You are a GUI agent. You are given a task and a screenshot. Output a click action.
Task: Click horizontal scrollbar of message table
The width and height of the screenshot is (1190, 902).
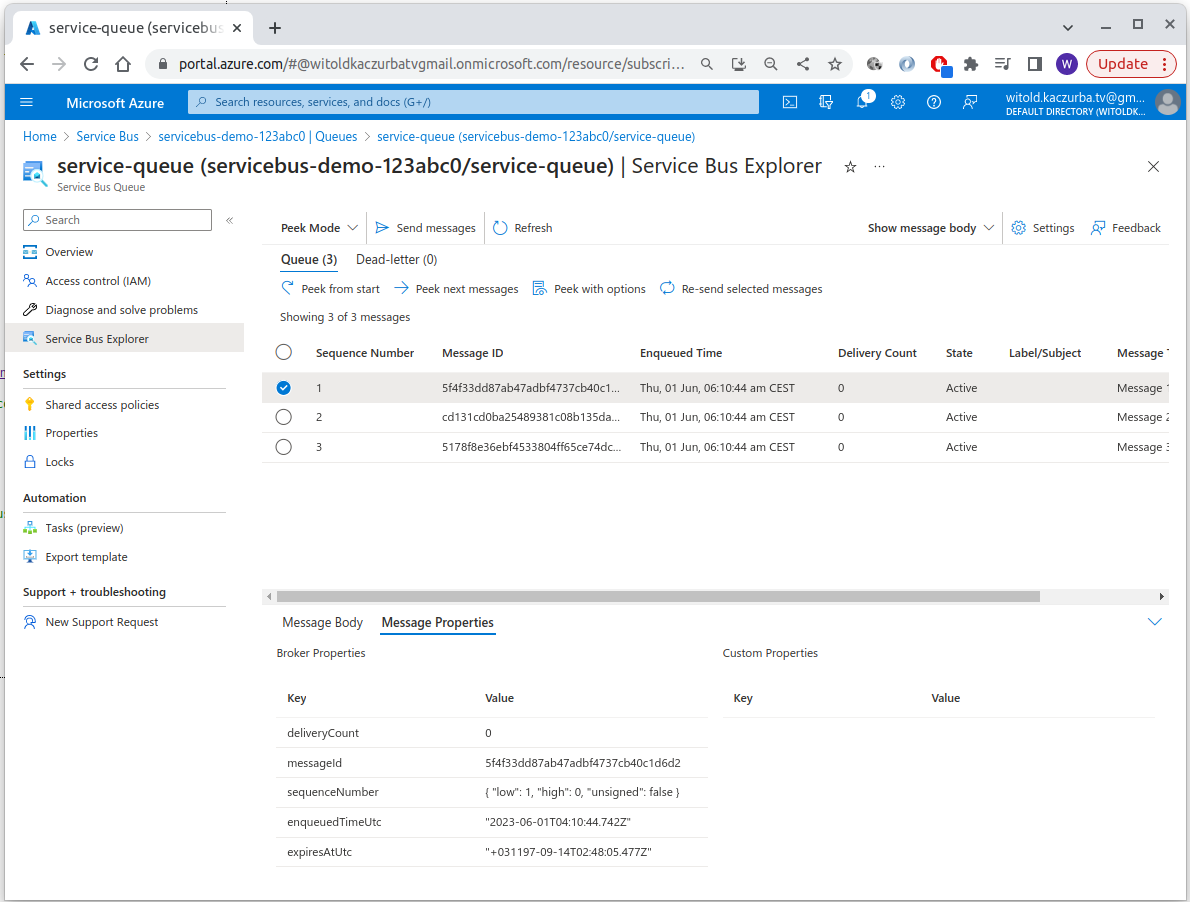pos(658,597)
